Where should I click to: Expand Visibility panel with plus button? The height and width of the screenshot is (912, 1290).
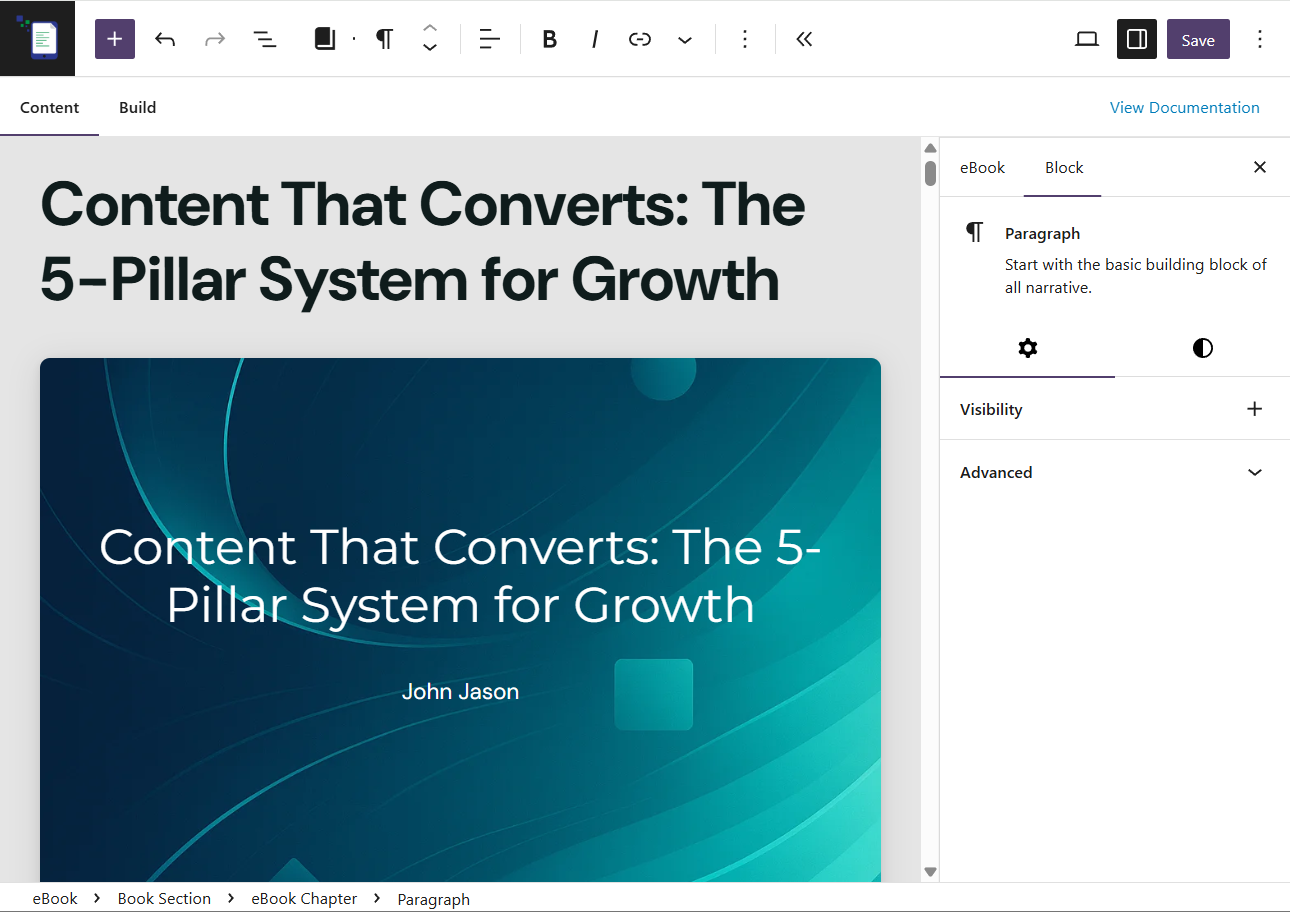coord(1254,409)
